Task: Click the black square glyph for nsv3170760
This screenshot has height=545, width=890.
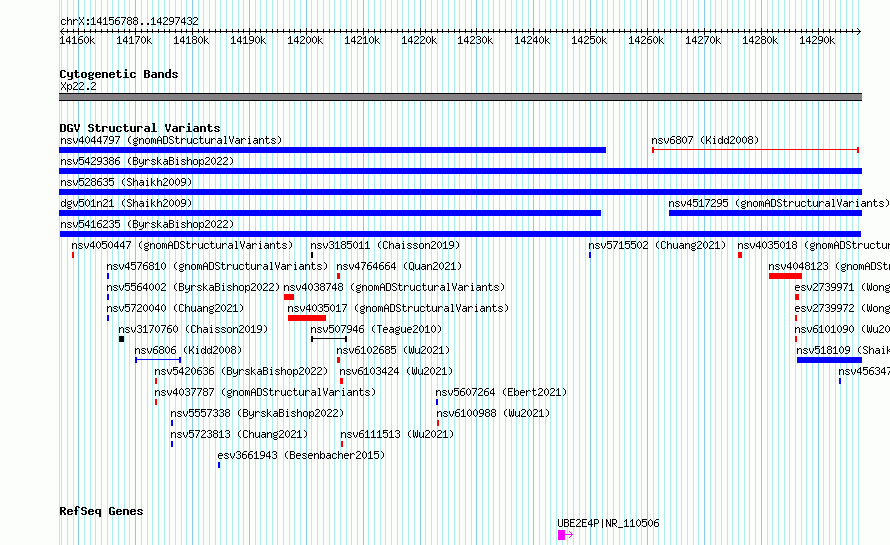Action: pos(121,339)
